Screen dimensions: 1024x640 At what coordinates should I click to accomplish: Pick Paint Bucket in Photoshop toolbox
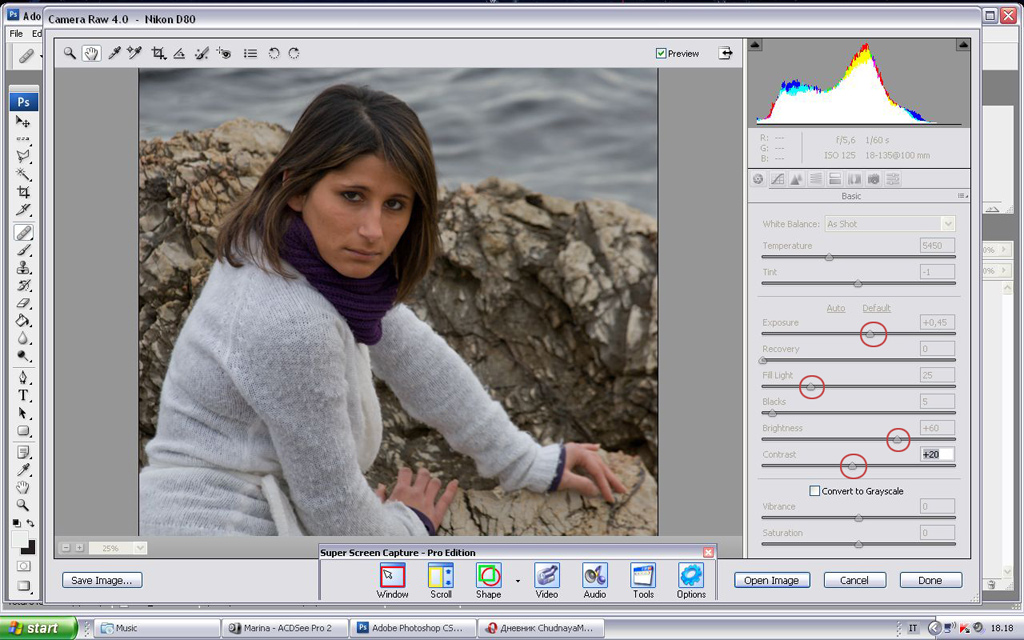[23, 320]
